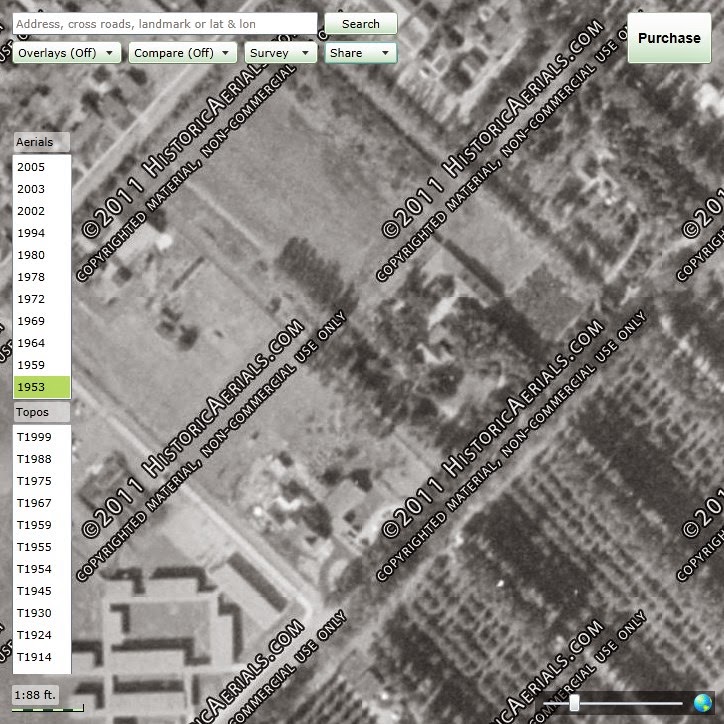724x724 pixels.
Task: Click the Topos list header
Action: (42, 412)
